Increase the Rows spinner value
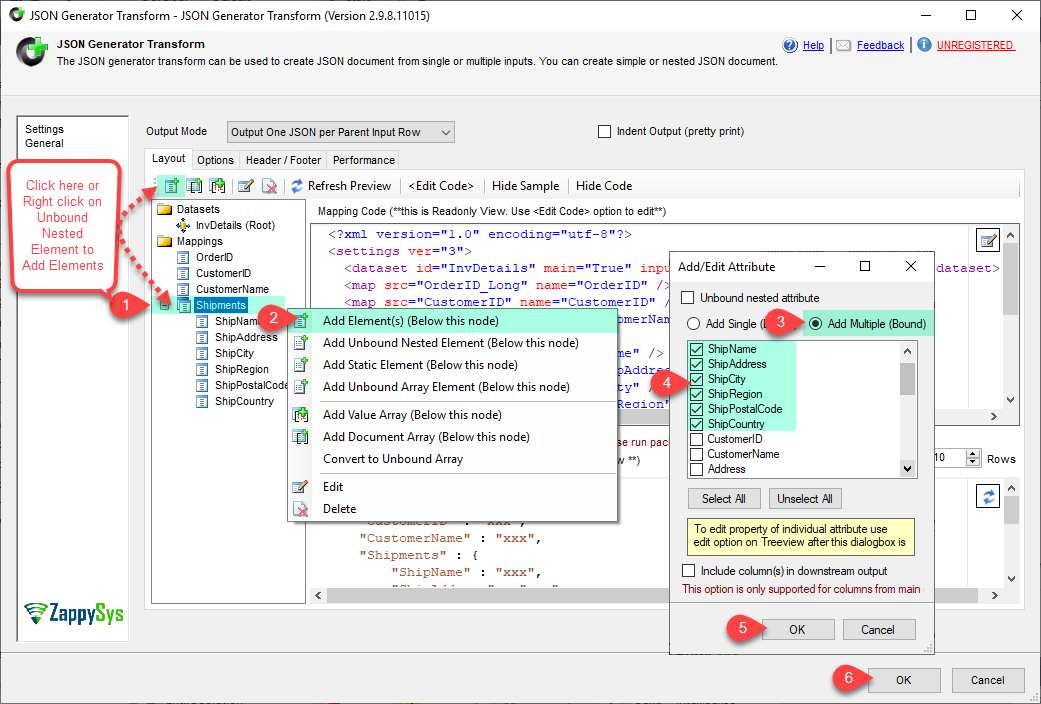 tap(973, 454)
